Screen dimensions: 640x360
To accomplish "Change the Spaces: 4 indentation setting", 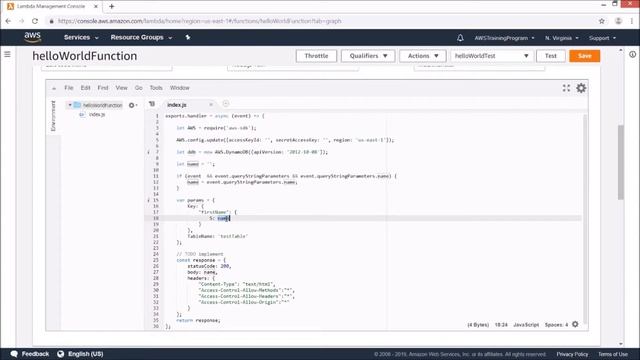I will coord(556,325).
